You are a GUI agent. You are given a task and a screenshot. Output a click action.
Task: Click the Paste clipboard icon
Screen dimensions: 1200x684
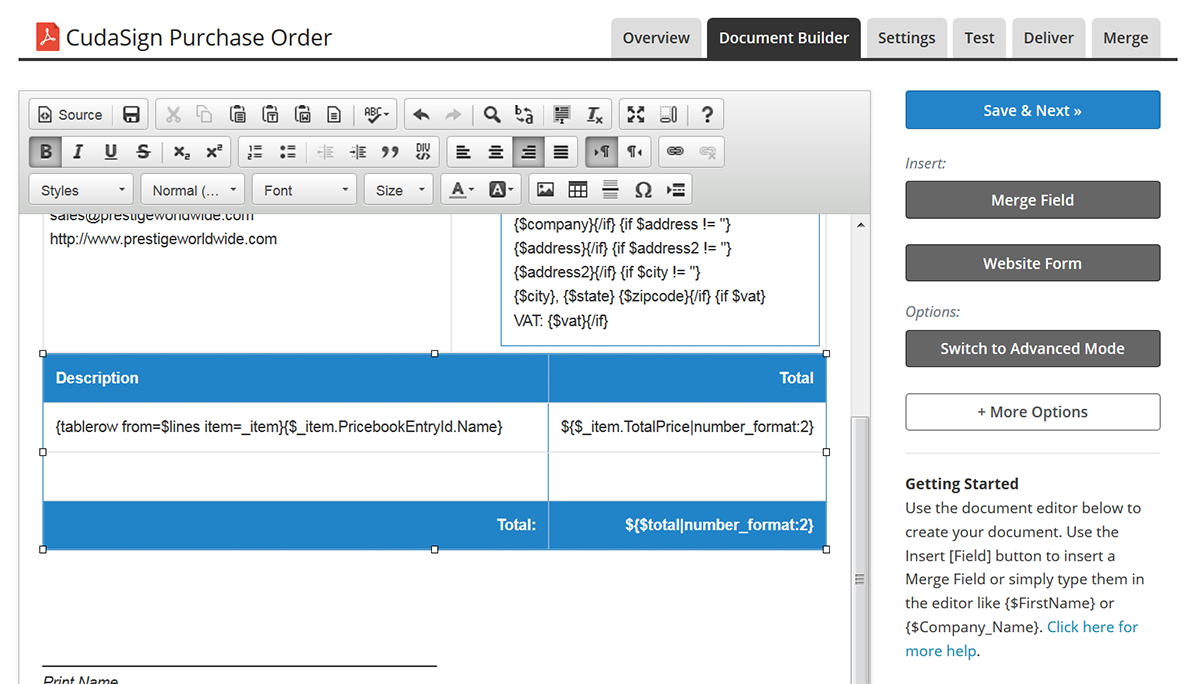(x=238, y=115)
